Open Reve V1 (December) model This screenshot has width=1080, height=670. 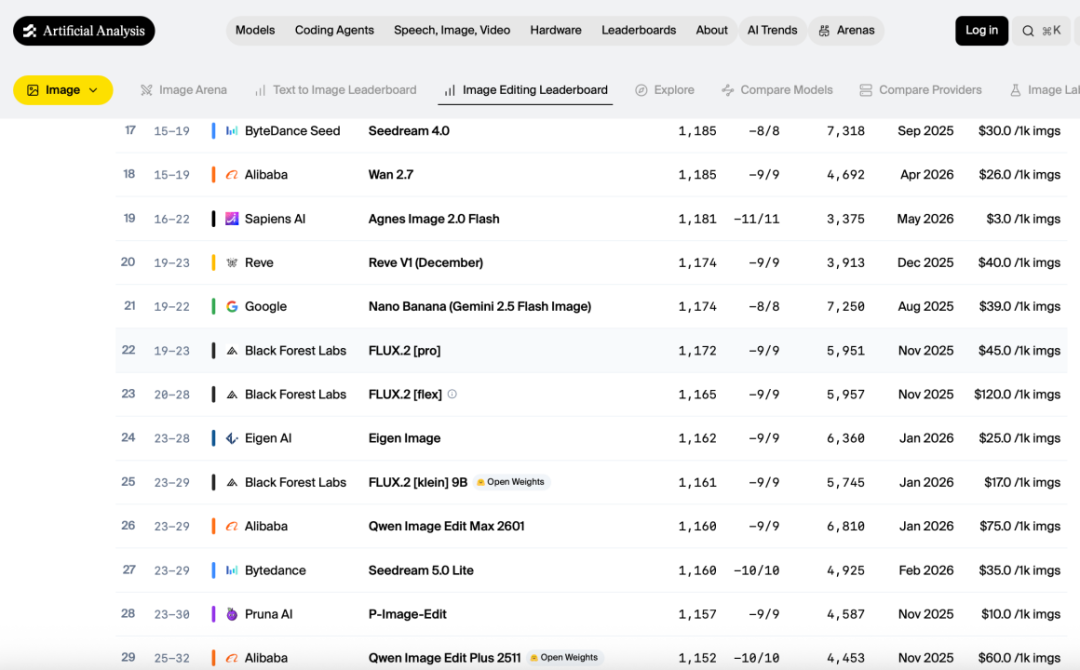[x=425, y=263]
